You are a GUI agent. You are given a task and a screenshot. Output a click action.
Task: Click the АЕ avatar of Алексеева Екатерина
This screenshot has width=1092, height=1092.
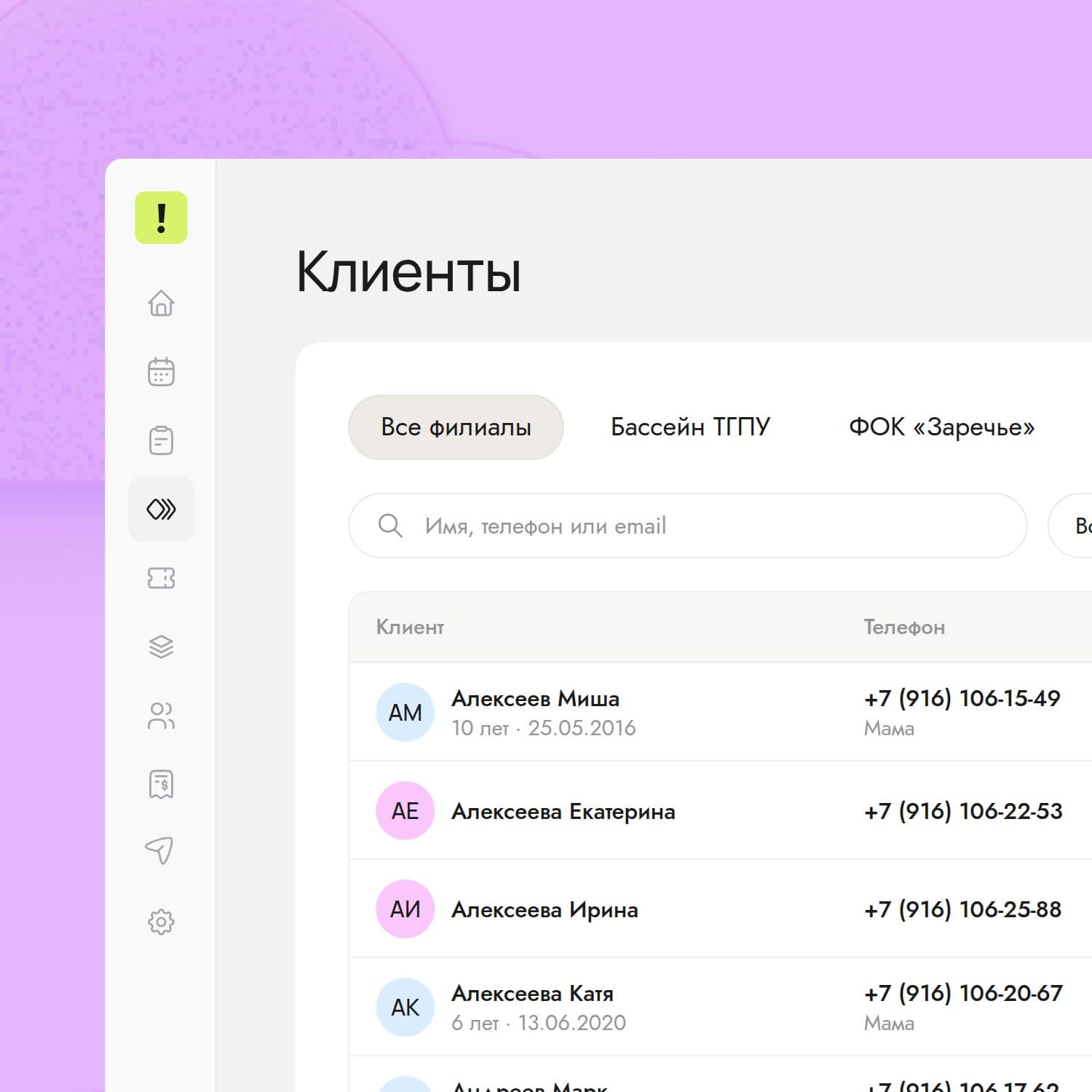405,810
